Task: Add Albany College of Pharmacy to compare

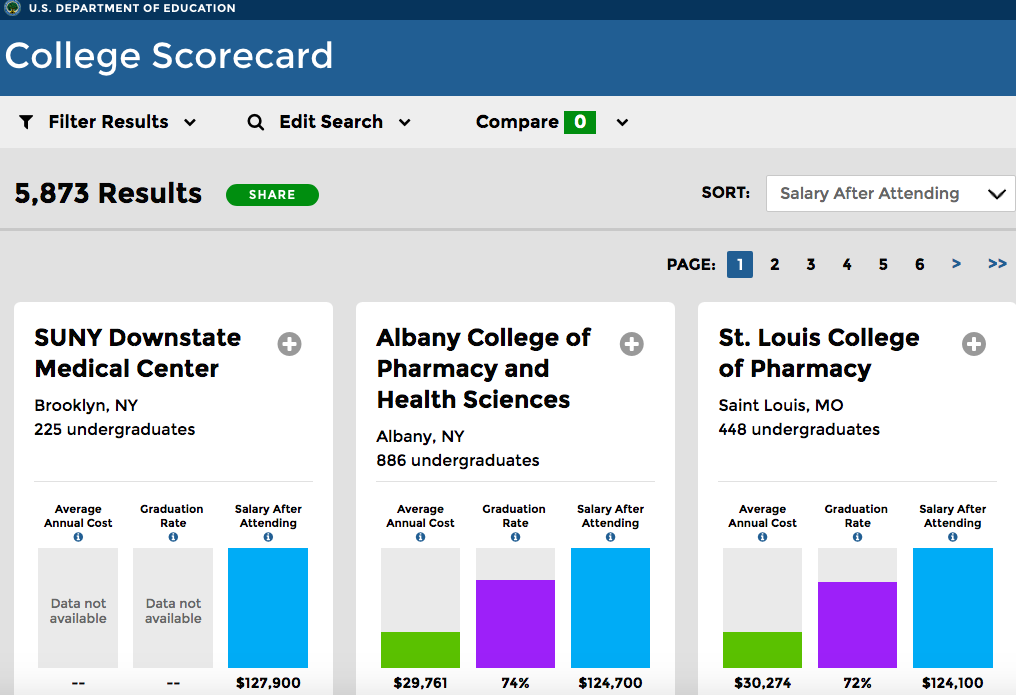Action: coord(632,344)
